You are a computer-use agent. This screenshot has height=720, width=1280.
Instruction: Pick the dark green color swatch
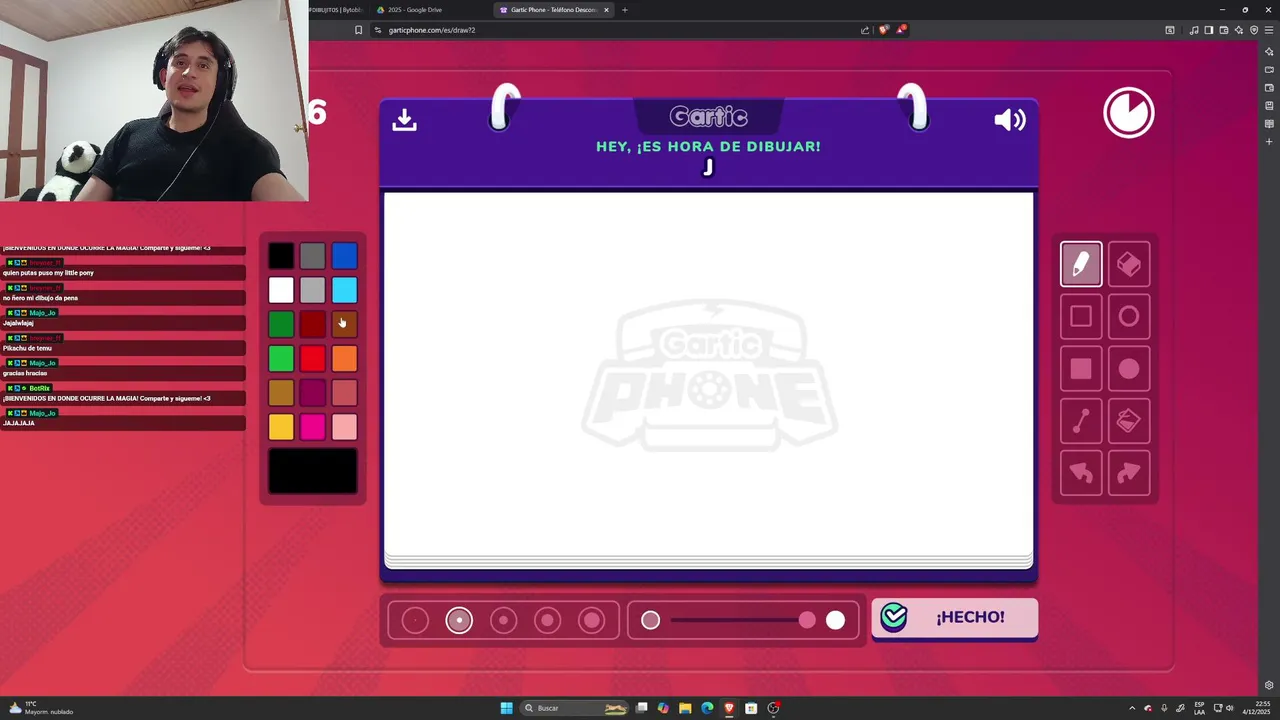click(x=281, y=324)
